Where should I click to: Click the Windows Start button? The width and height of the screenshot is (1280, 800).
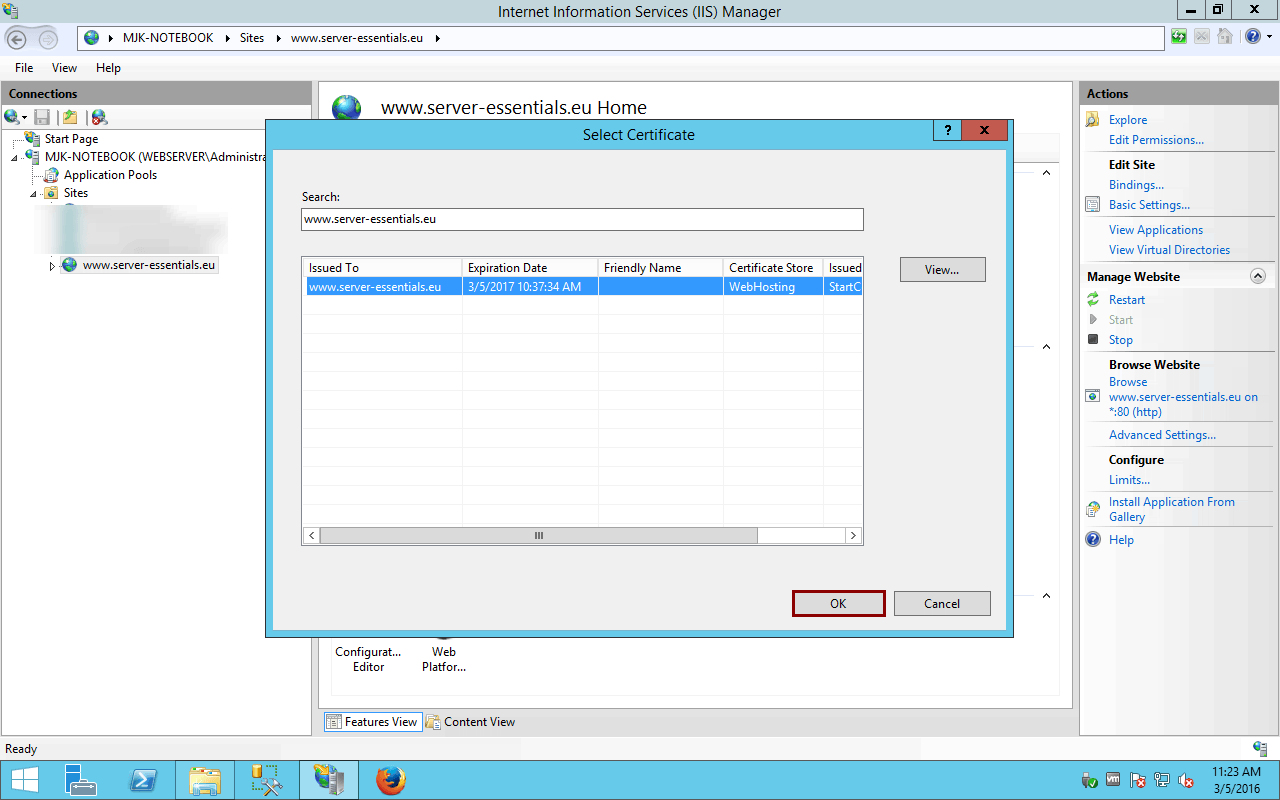tap(24, 780)
